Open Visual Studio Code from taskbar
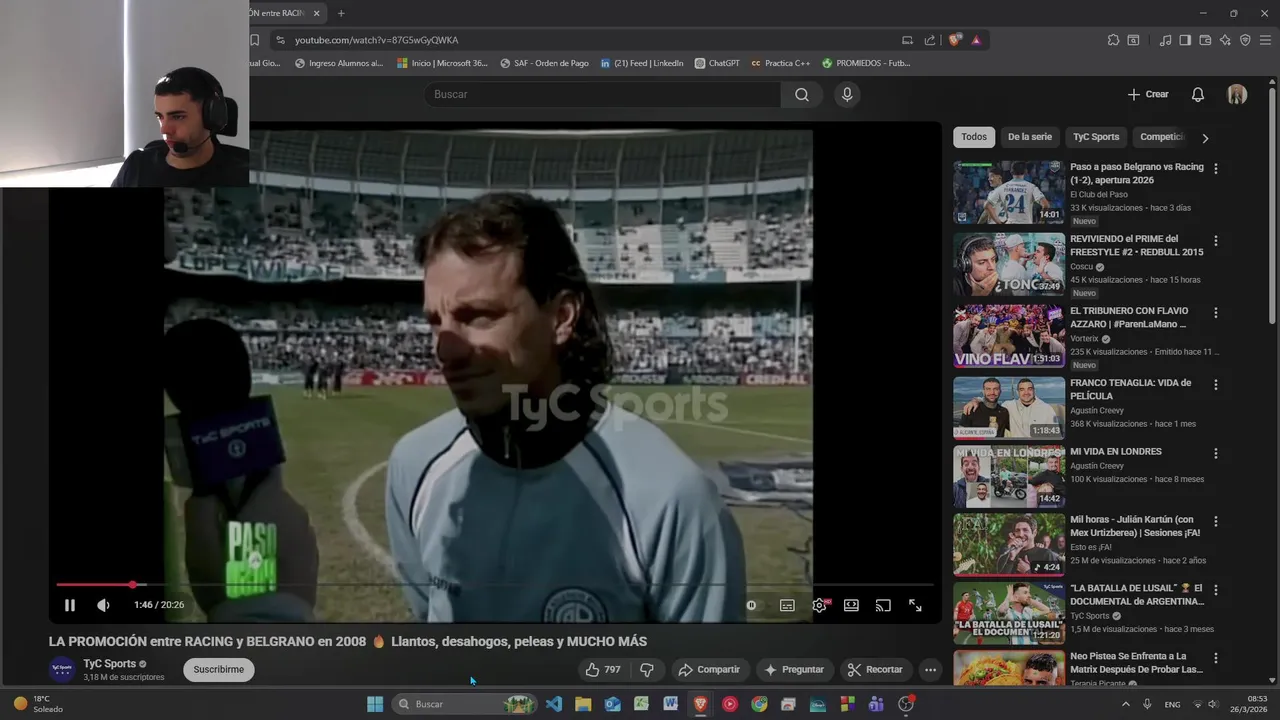This screenshot has height=720, width=1280. coord(554,704)
